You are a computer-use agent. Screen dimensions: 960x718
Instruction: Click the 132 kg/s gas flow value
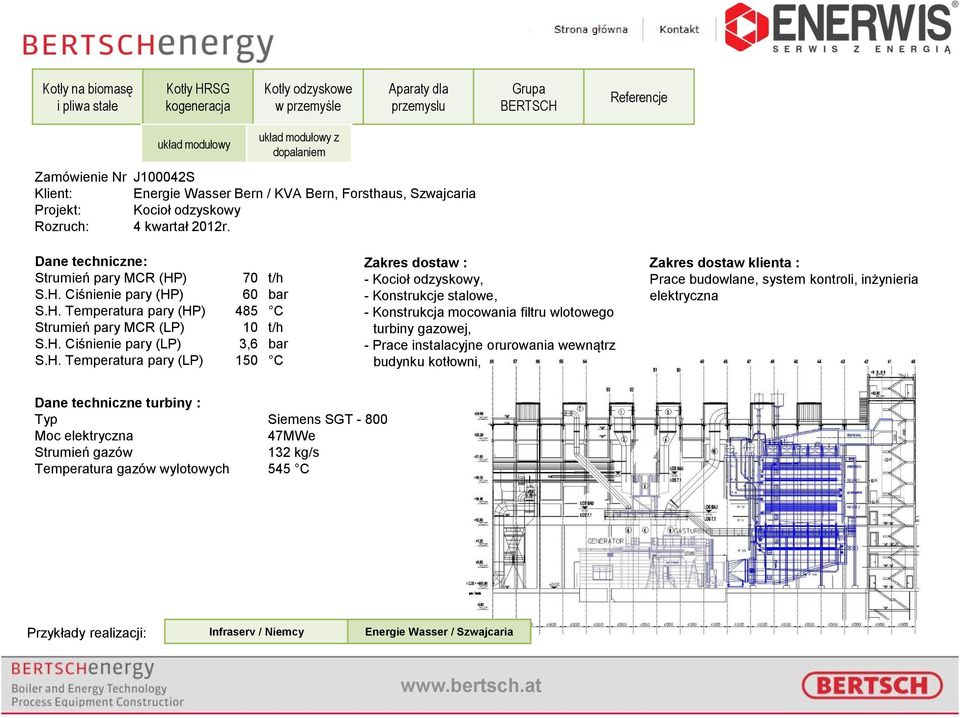coord(293,452)
